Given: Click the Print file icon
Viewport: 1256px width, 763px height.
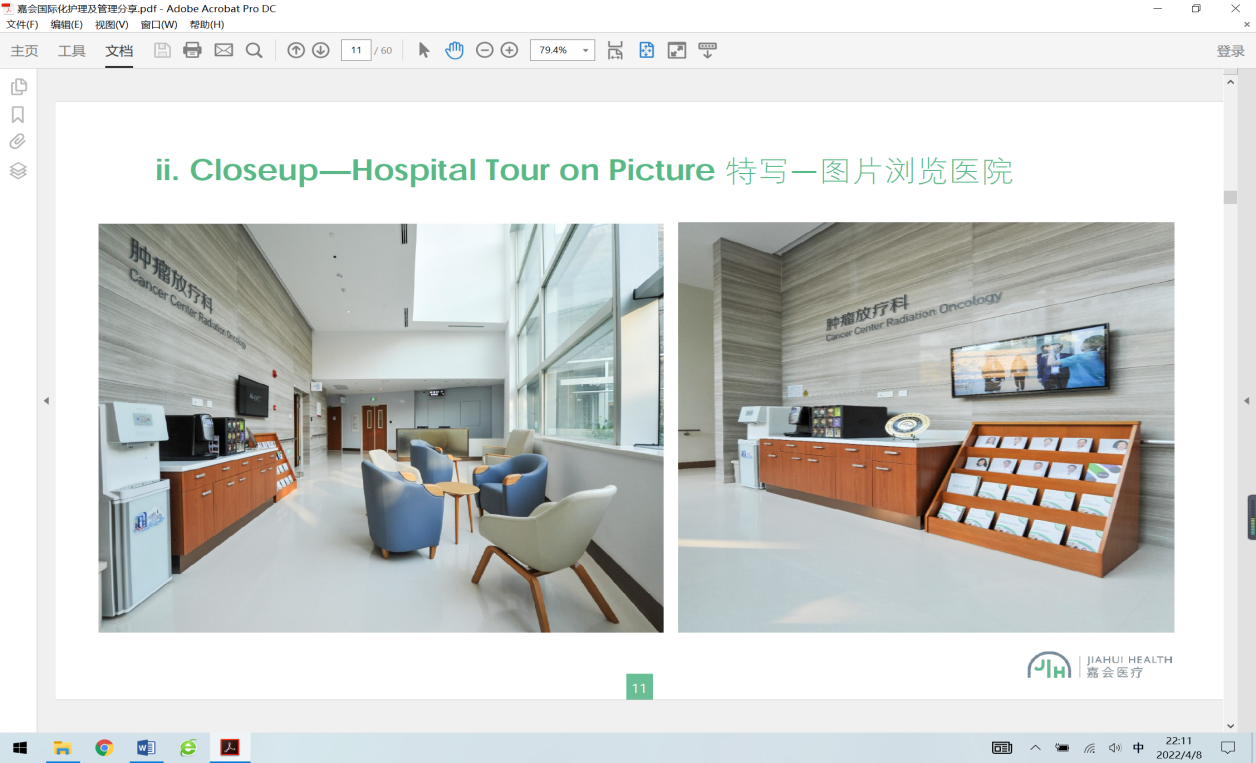Looking at the screenshot, I should coord(193,50).
